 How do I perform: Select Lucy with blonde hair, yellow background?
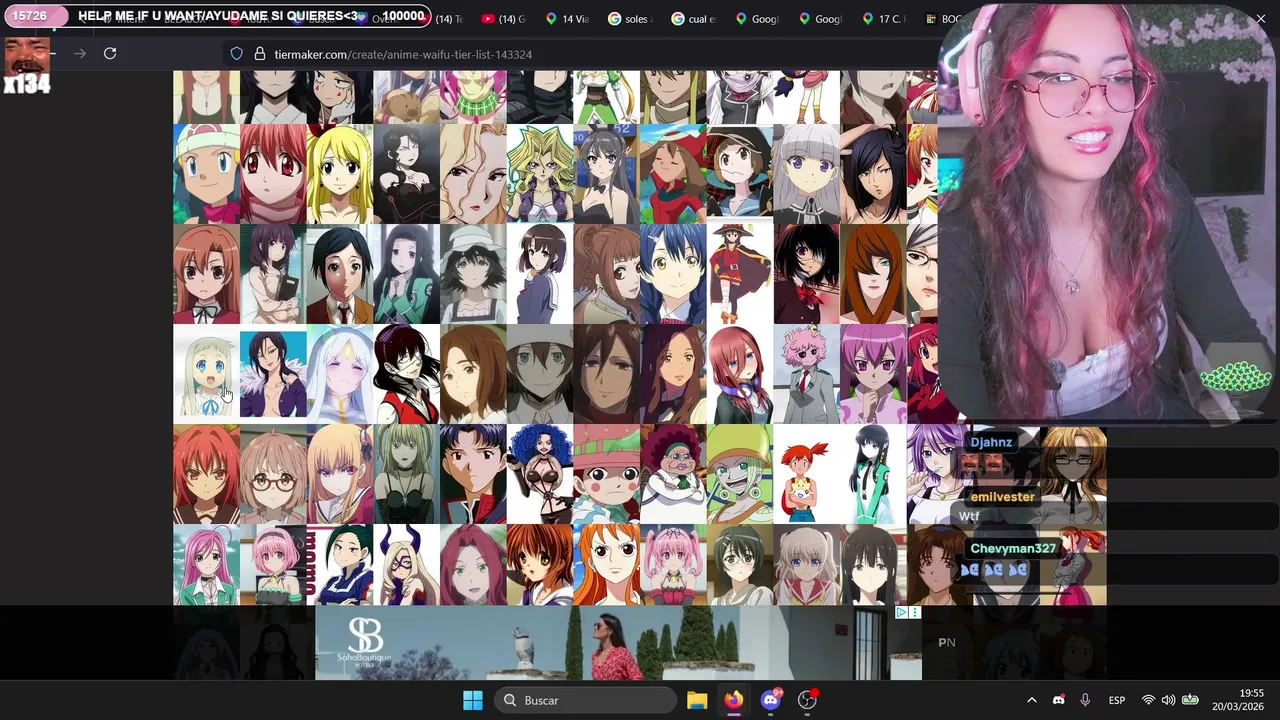[x=339, y=174]
